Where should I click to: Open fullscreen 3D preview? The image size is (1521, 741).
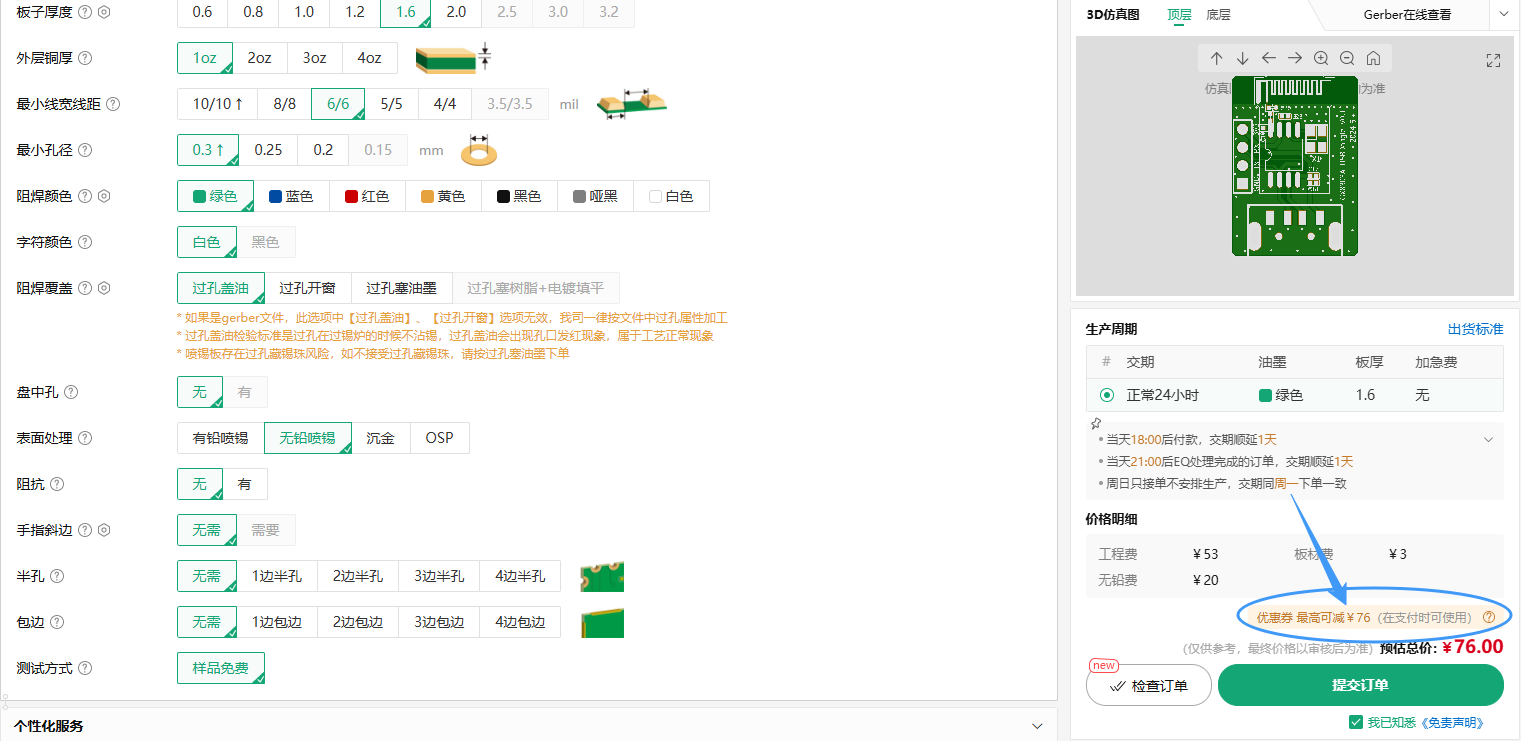coord(1493,60)
